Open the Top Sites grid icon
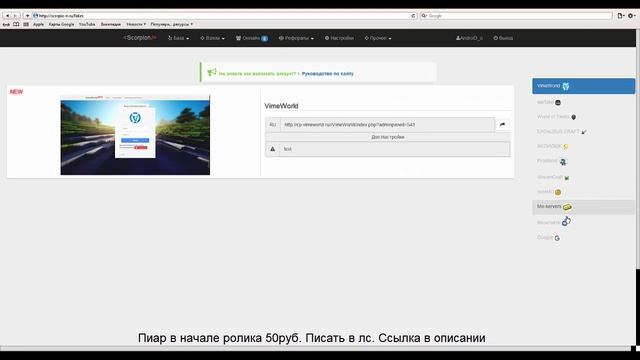 coord(26,24)
